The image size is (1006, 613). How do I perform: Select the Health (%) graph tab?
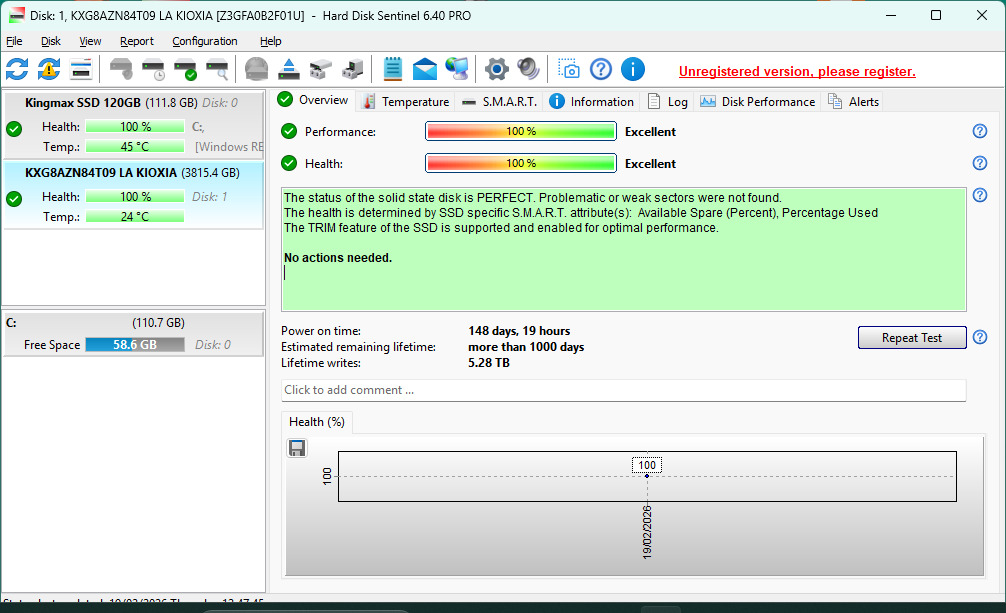(x=317, y=422)
